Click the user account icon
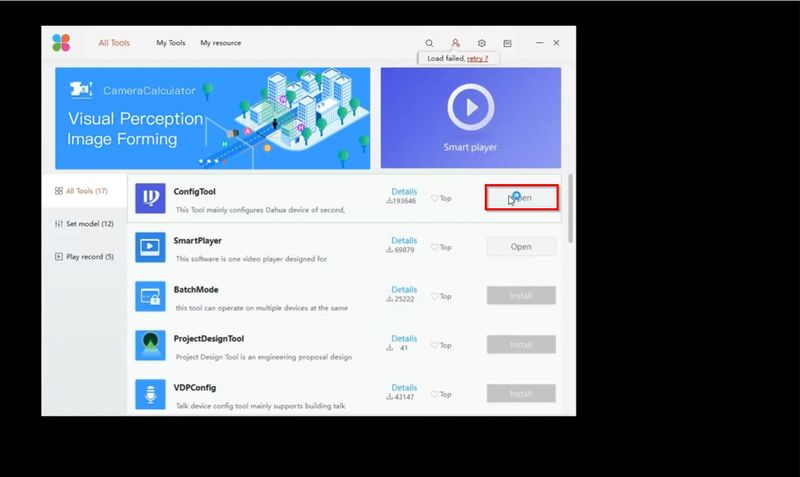 pos(456,43)
